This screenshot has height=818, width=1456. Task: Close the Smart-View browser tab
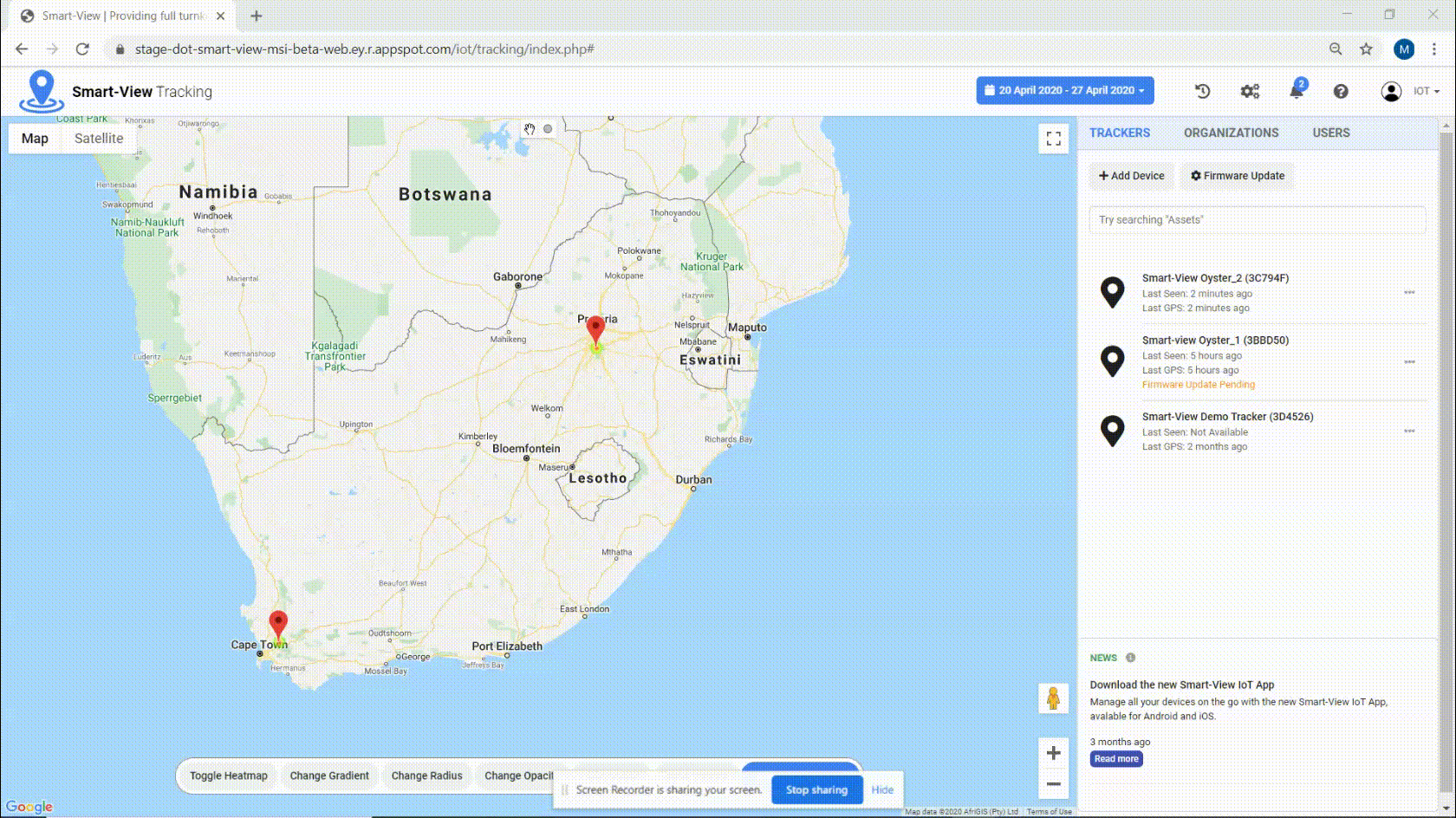(x=220, y=16)
